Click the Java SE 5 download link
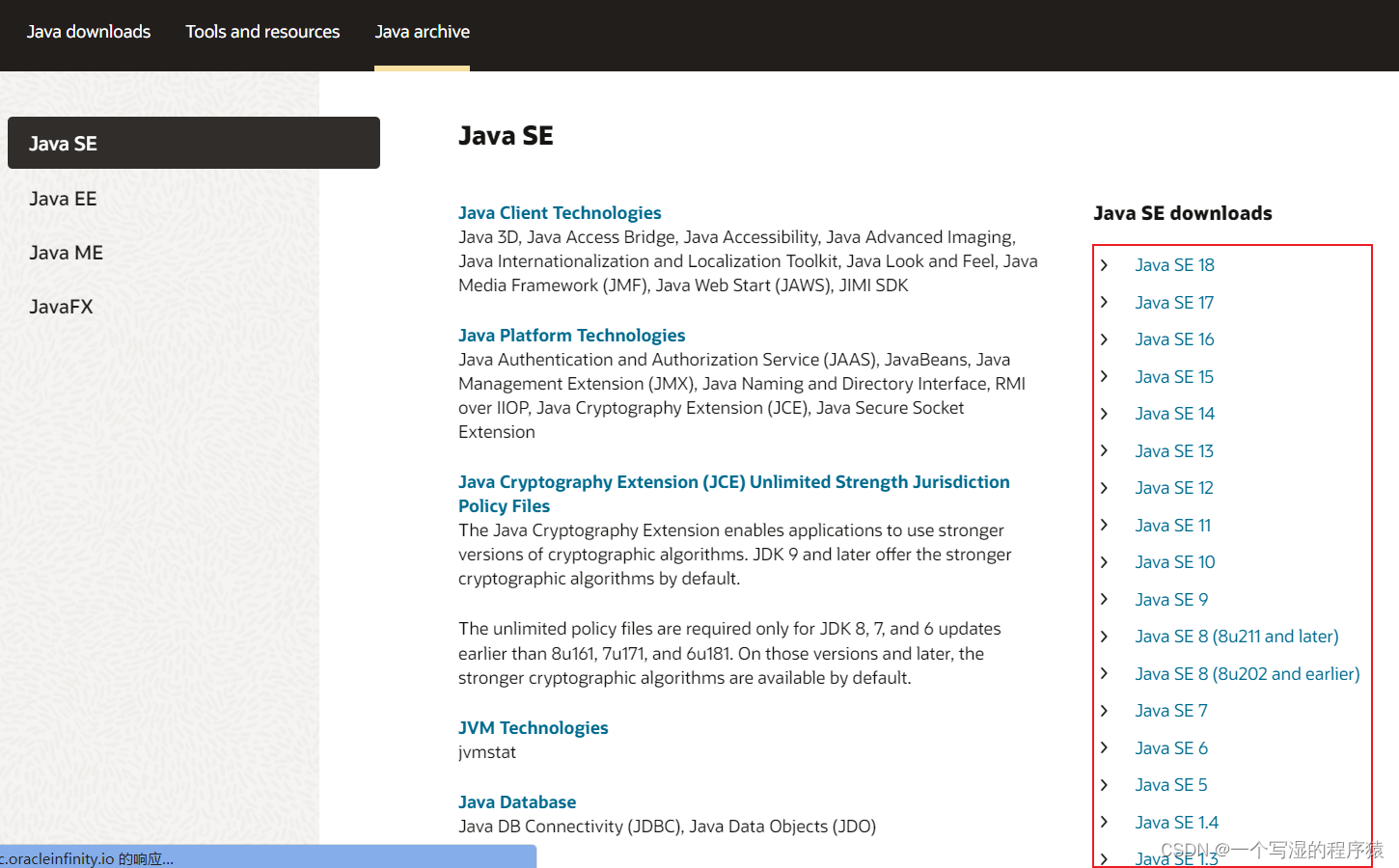The width and height of the screenshot is (1399, 868). click(1171, 784)
